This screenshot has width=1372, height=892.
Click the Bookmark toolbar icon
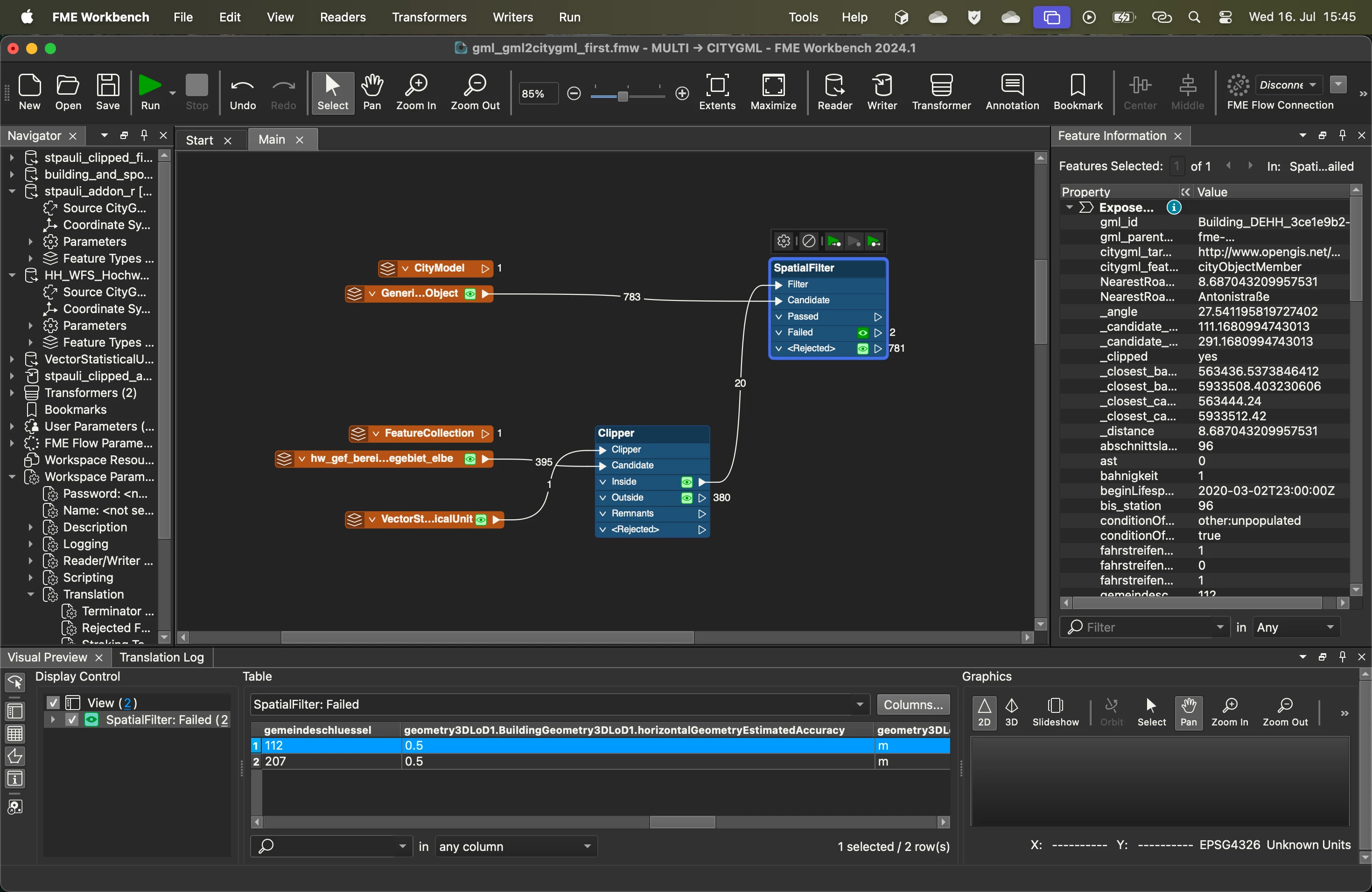1078,92
